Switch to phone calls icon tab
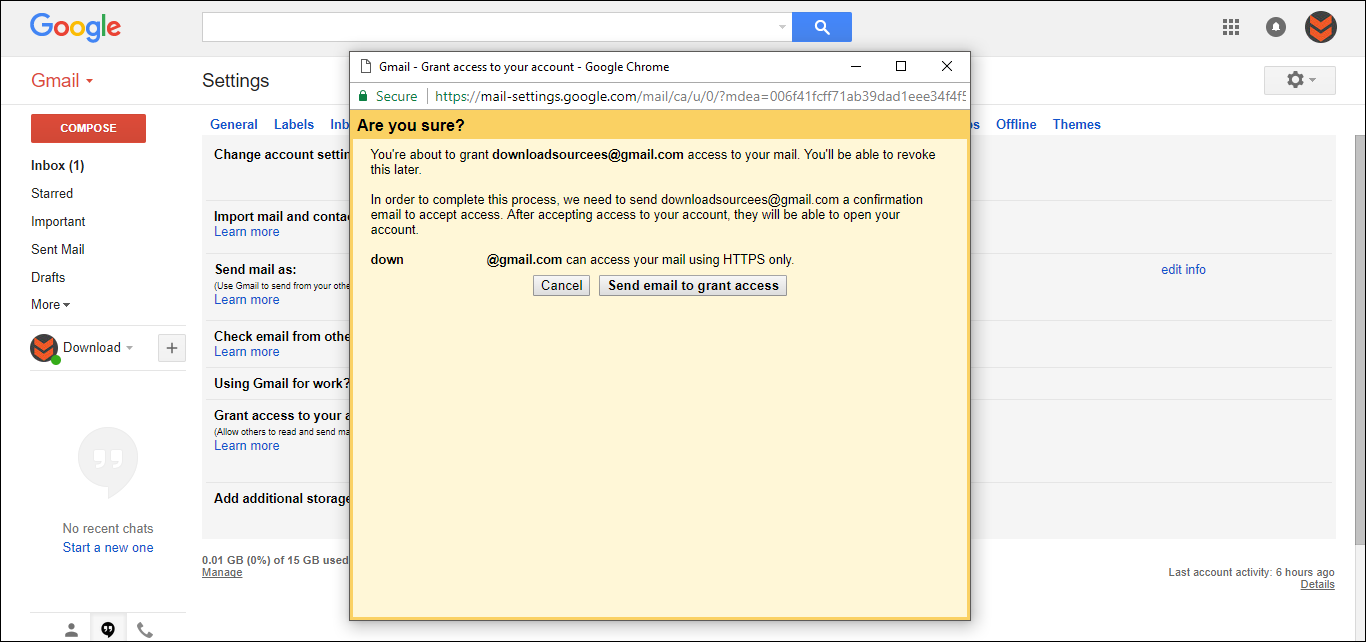The height and width of the screenshot is (642, 1366). coord(145,629)
